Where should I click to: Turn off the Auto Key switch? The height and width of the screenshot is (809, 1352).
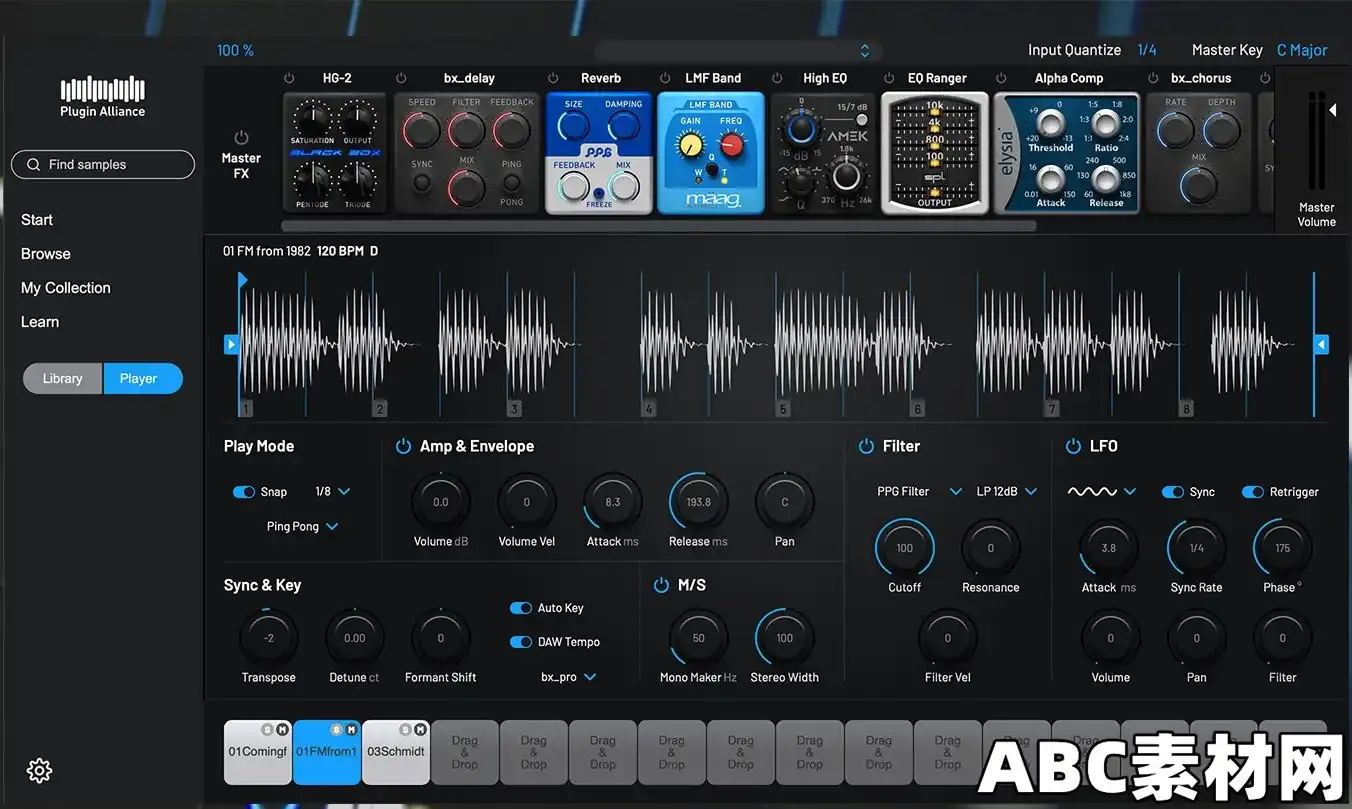tap(521, 608)
